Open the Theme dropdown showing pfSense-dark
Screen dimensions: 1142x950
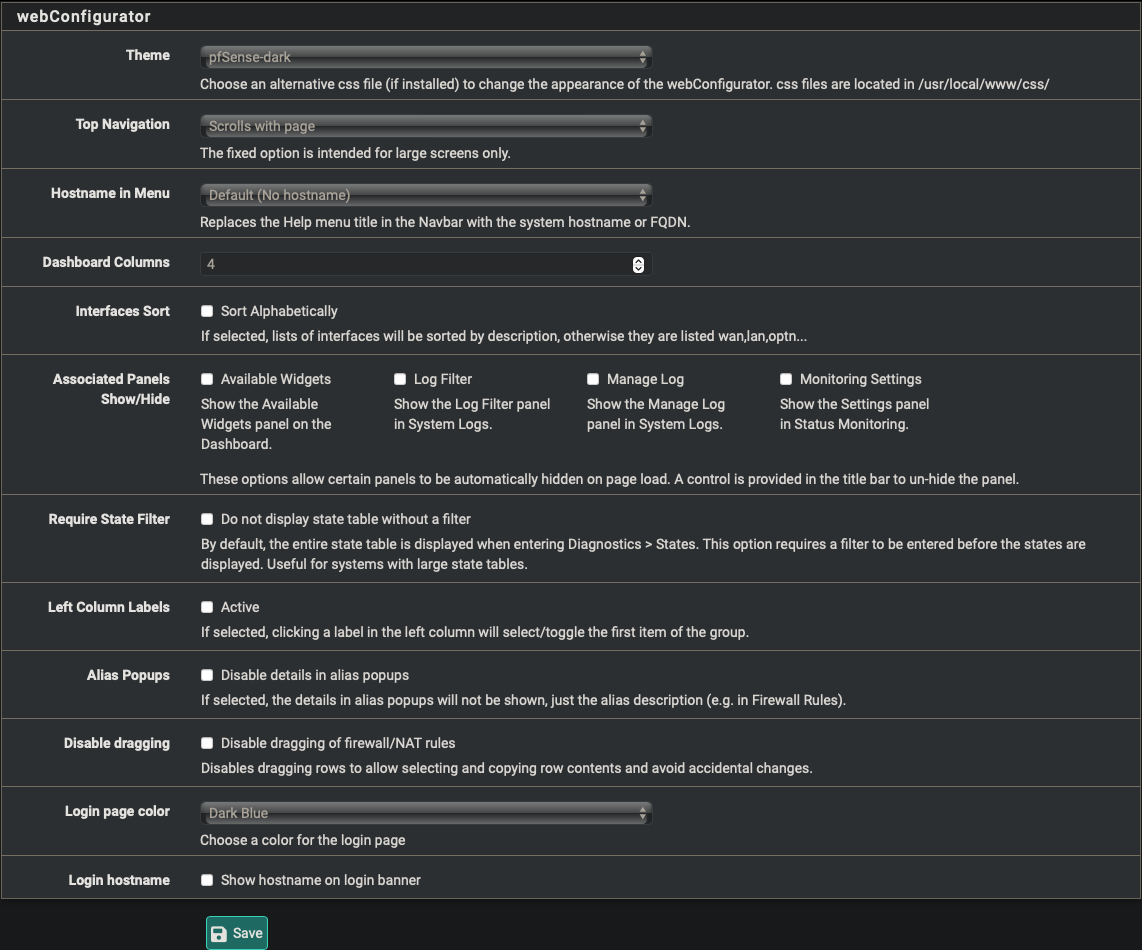[x=425, y=58]
